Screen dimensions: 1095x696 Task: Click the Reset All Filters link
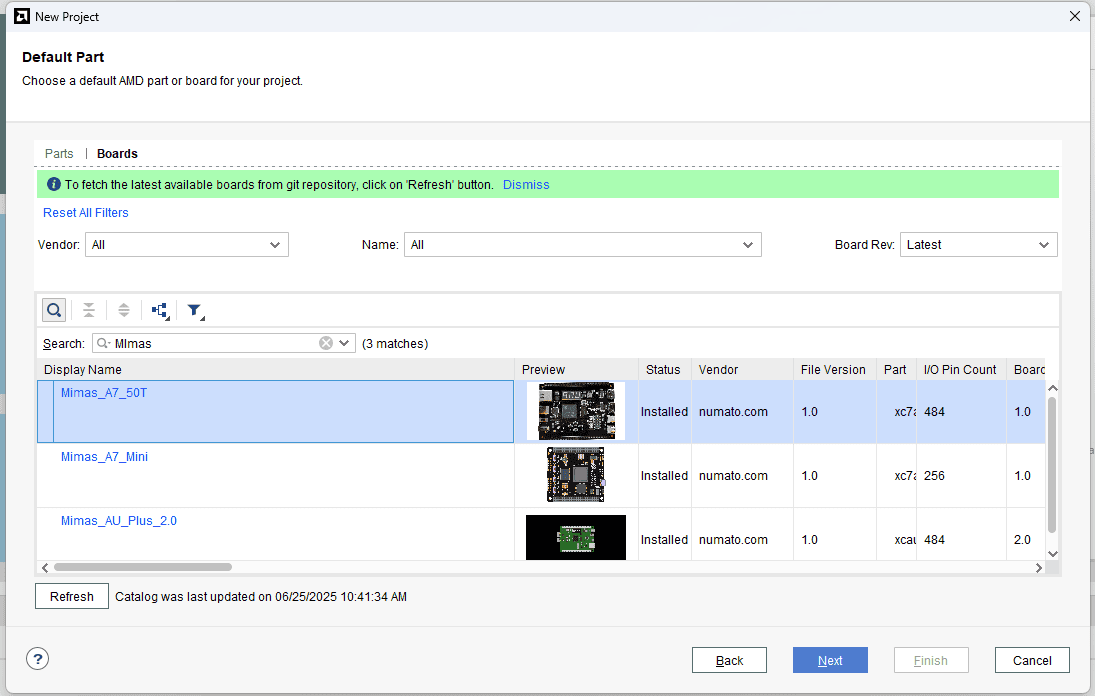coord(86,213)
